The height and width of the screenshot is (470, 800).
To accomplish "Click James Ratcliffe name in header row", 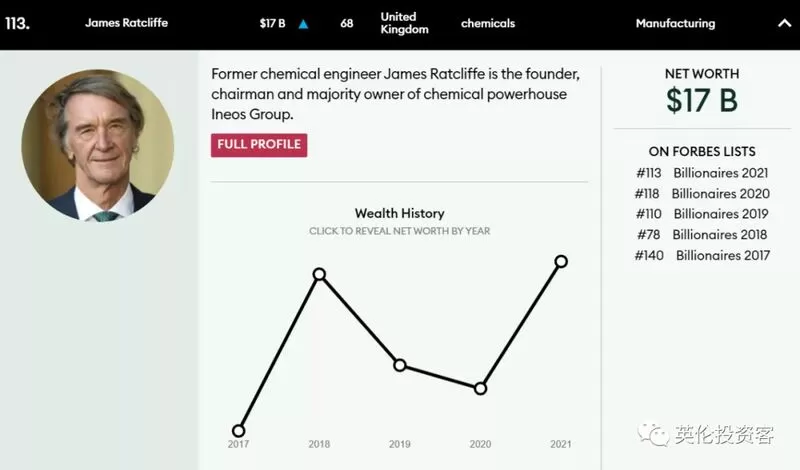I will [126, 23].
